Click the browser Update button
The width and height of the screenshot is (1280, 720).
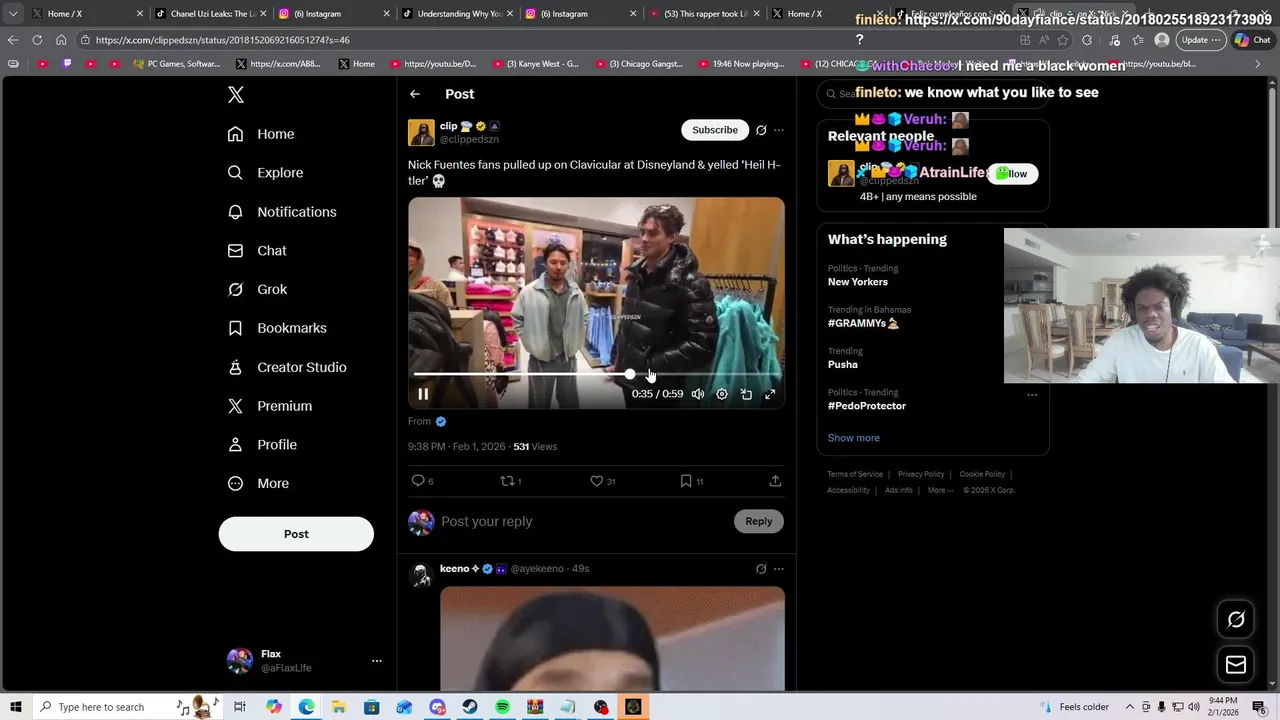1200,40
